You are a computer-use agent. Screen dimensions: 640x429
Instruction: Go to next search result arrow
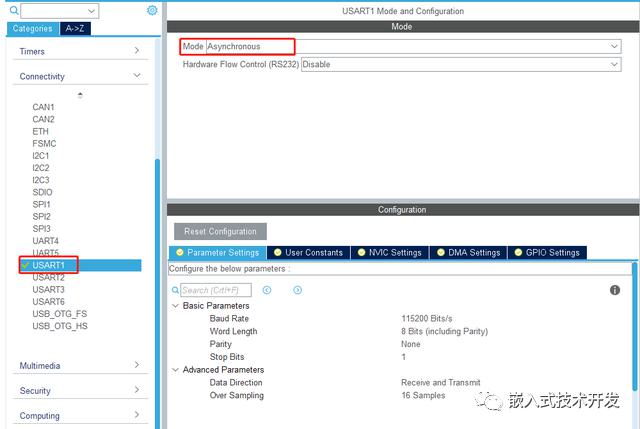coord(297,290)
